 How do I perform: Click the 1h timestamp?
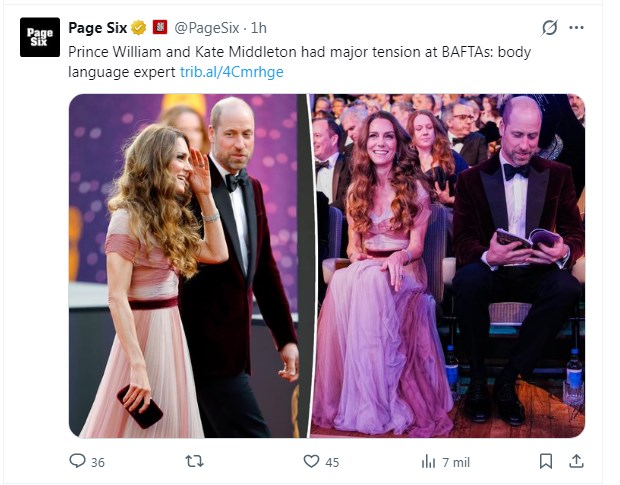pos(260,27)
